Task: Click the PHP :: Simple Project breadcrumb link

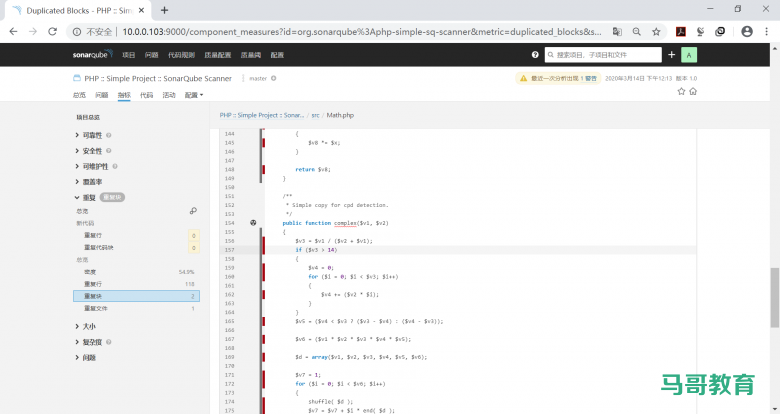Action: (262, 115)
